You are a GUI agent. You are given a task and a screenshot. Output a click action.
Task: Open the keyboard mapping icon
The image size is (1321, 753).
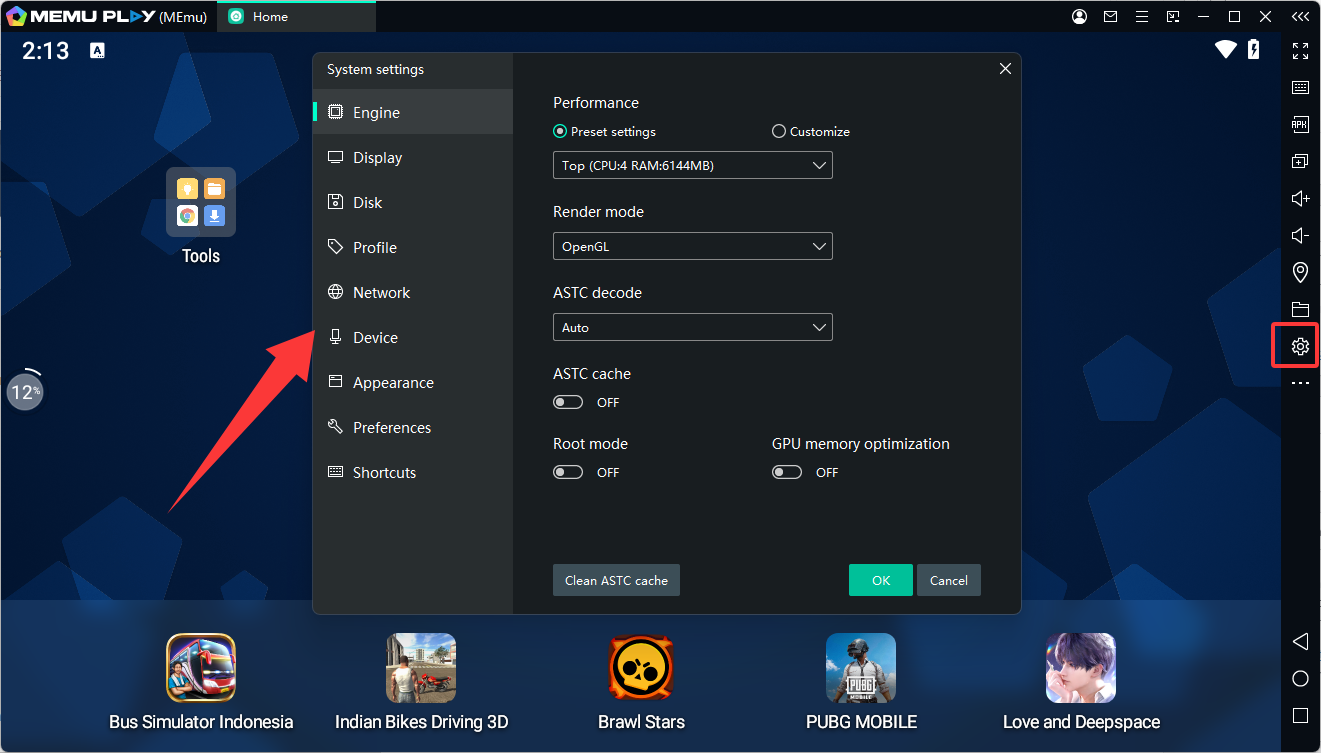pos(1300,88)
